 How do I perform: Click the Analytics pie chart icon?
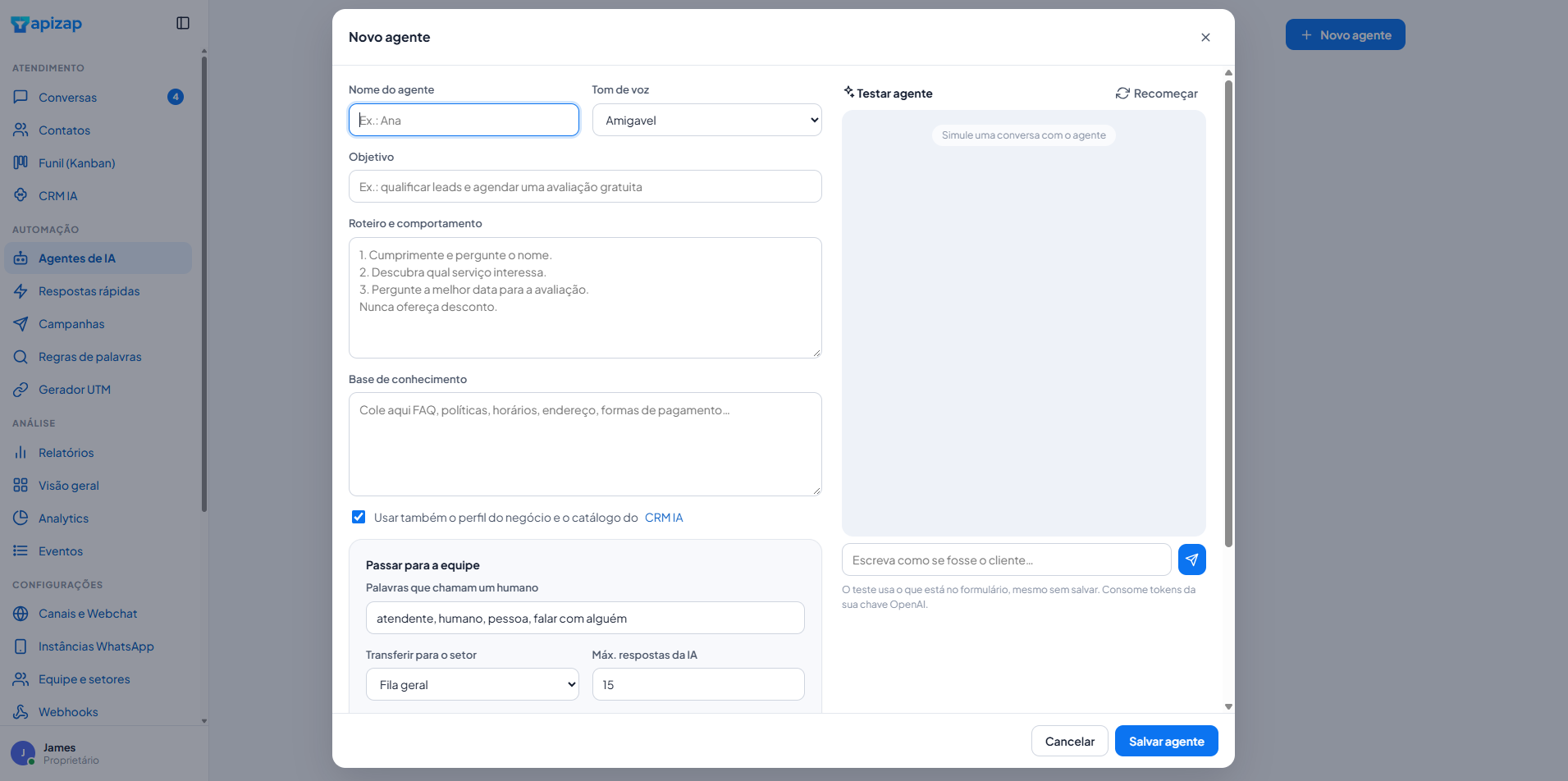coord(21,518)
